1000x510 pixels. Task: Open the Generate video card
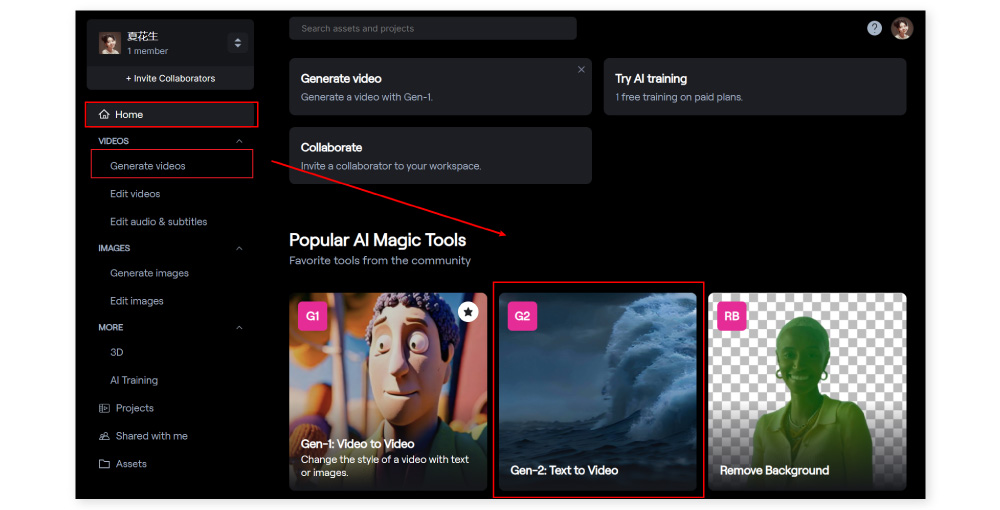coord(440,87)
